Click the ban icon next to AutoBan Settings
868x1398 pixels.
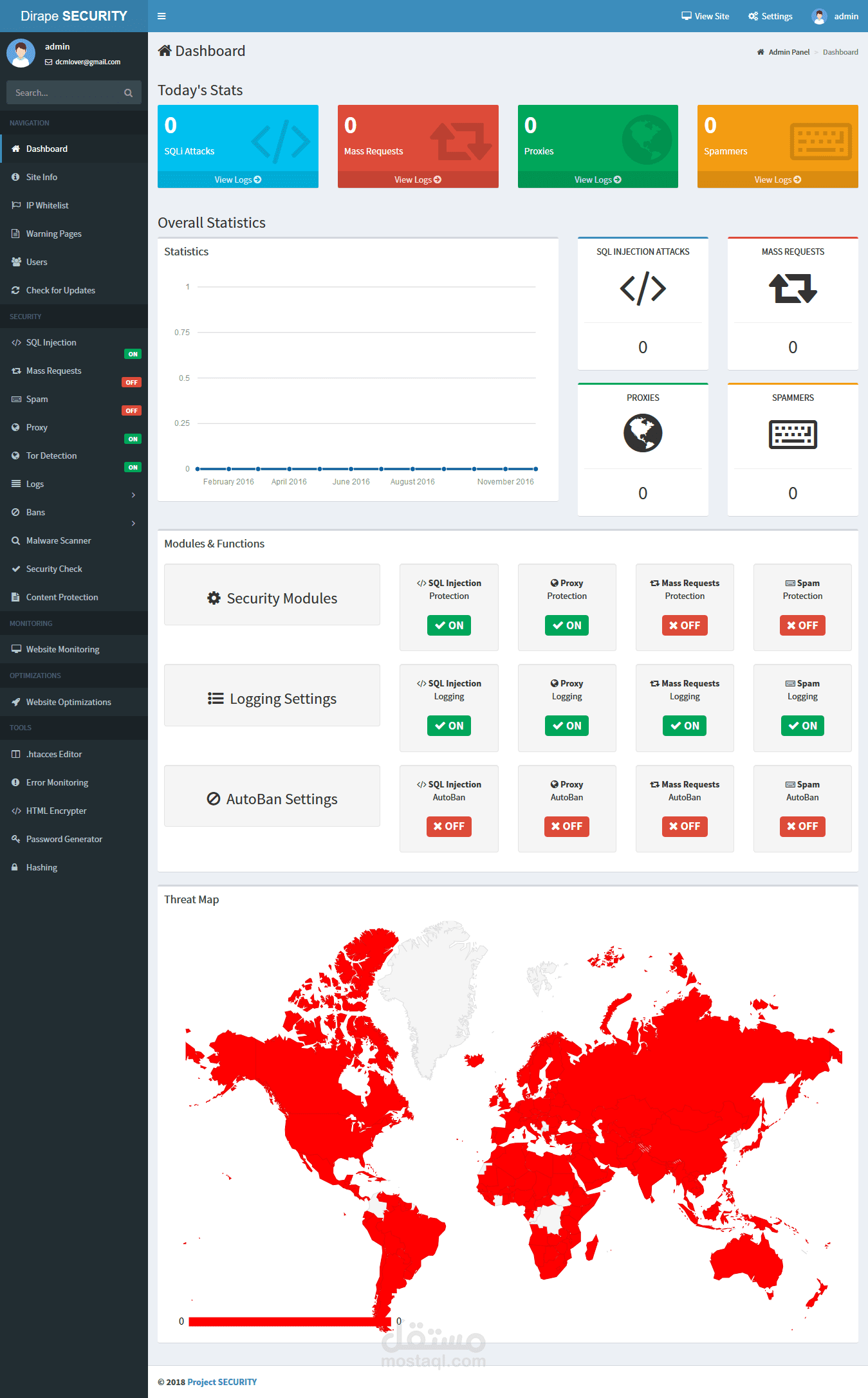click(214, 799)
